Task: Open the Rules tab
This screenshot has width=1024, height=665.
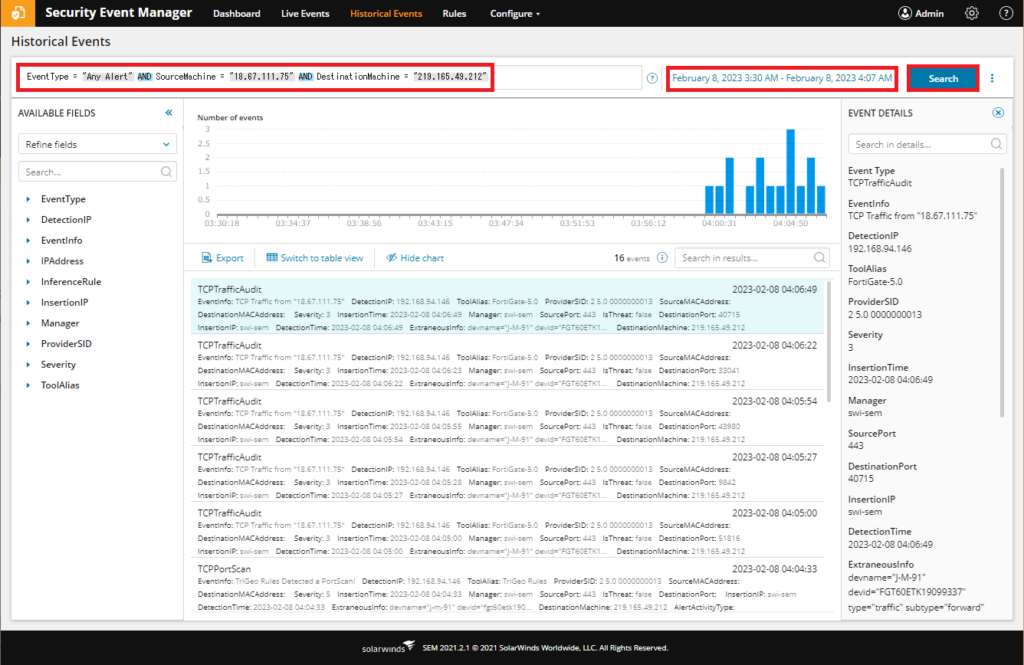Action: (454, 14)
